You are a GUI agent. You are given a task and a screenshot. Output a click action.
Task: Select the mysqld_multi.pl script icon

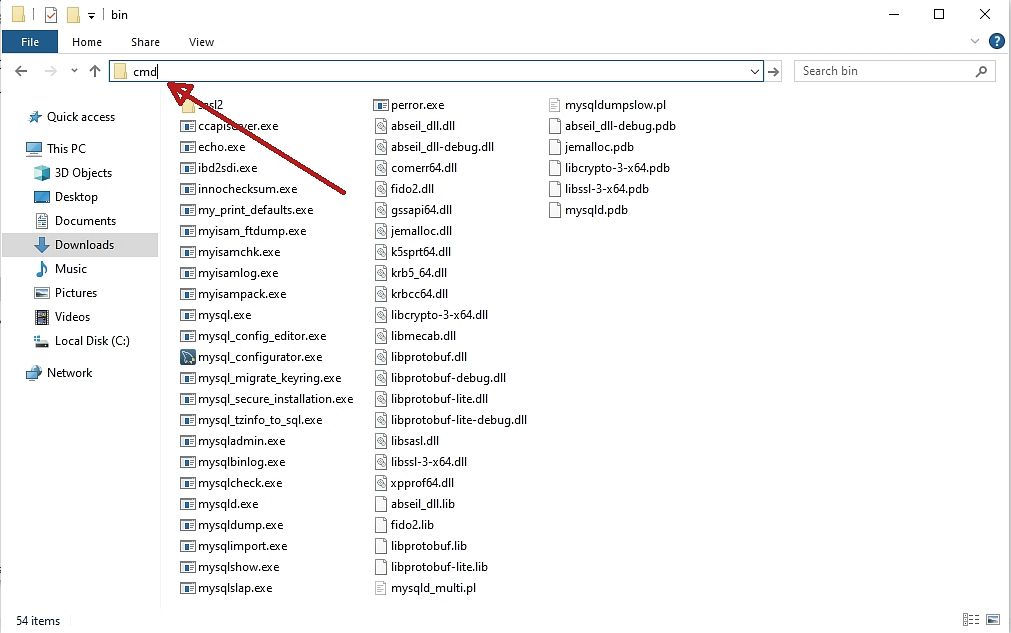pyautogui.click(x=380, y=588)
